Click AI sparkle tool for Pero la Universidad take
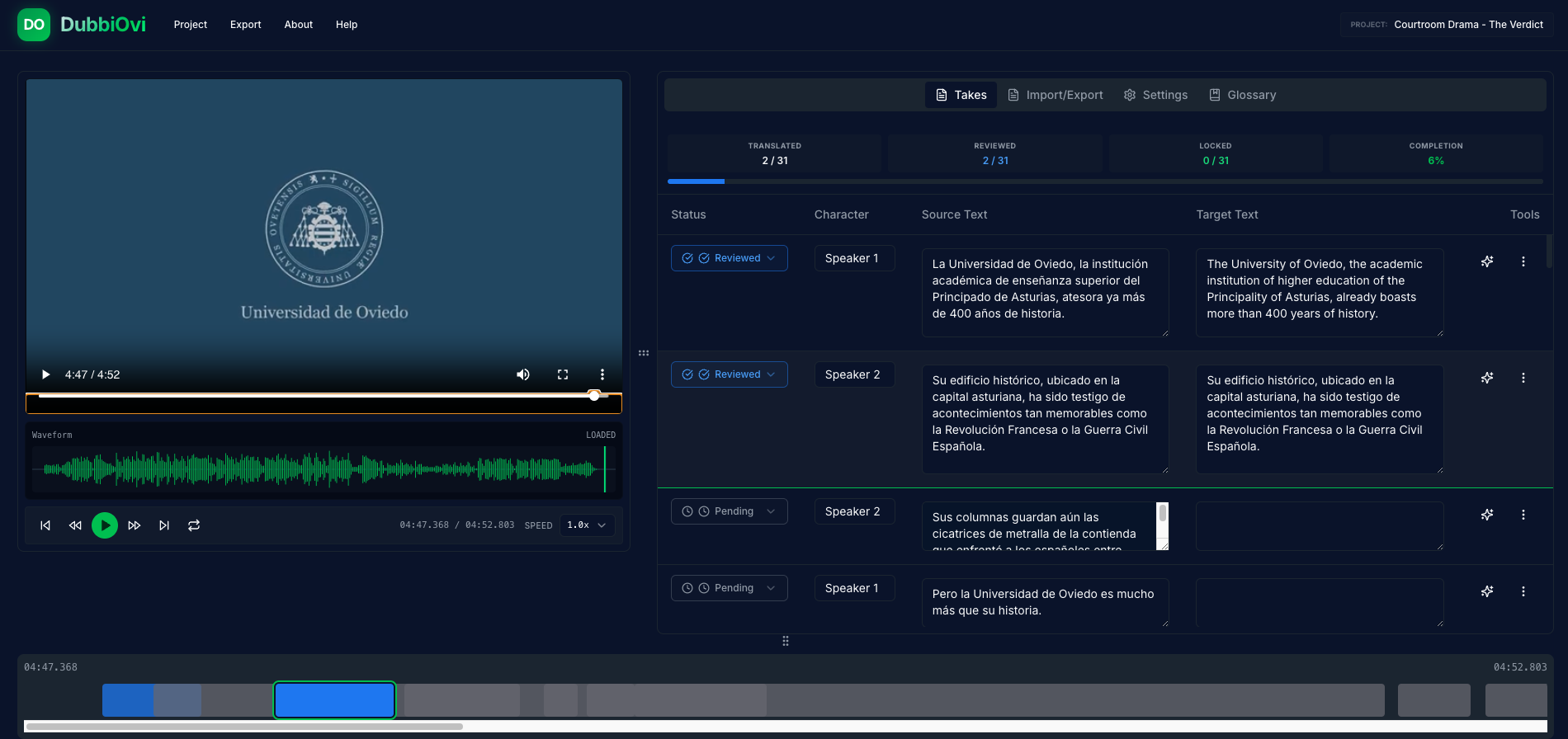Viewport: 1568px width, 739px height. pyautogui.click(x=1487, y=591)
